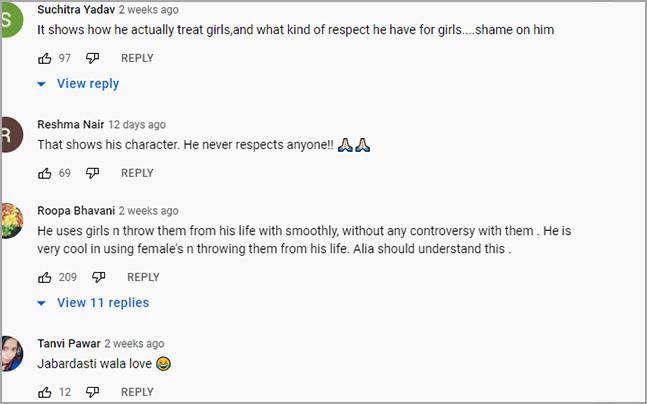Dislike Reshma Nair's comment
This screenshot has height=404, width=647.
(x=92, y=173)
